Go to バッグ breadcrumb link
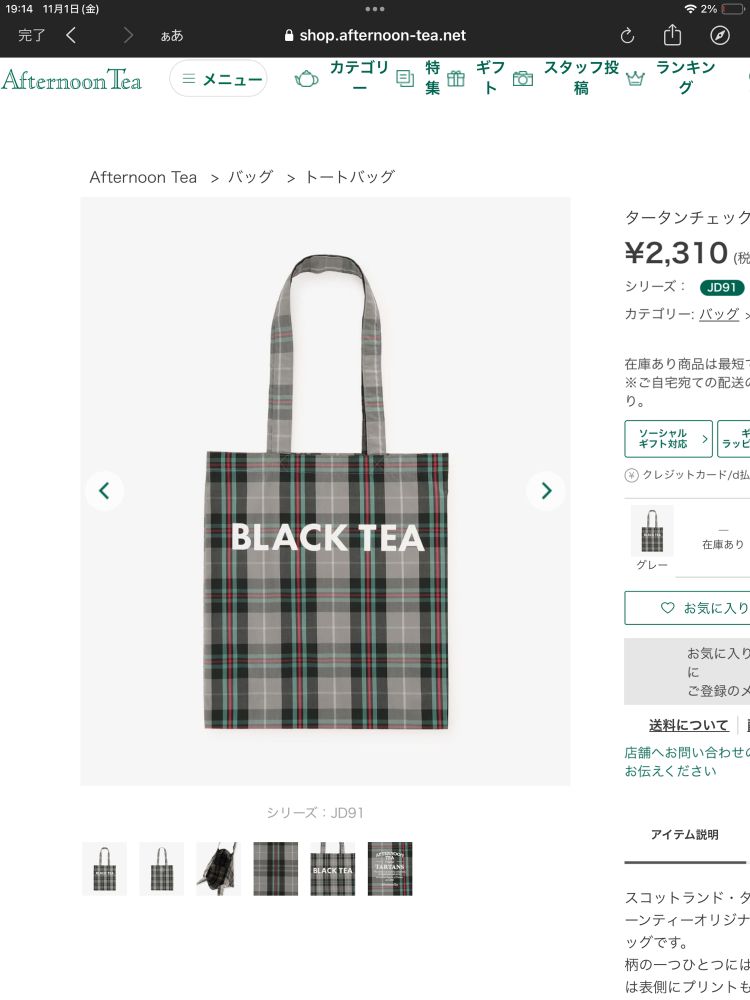The height and width of the screenshot is (1000, 750). (x=251, y=177)
